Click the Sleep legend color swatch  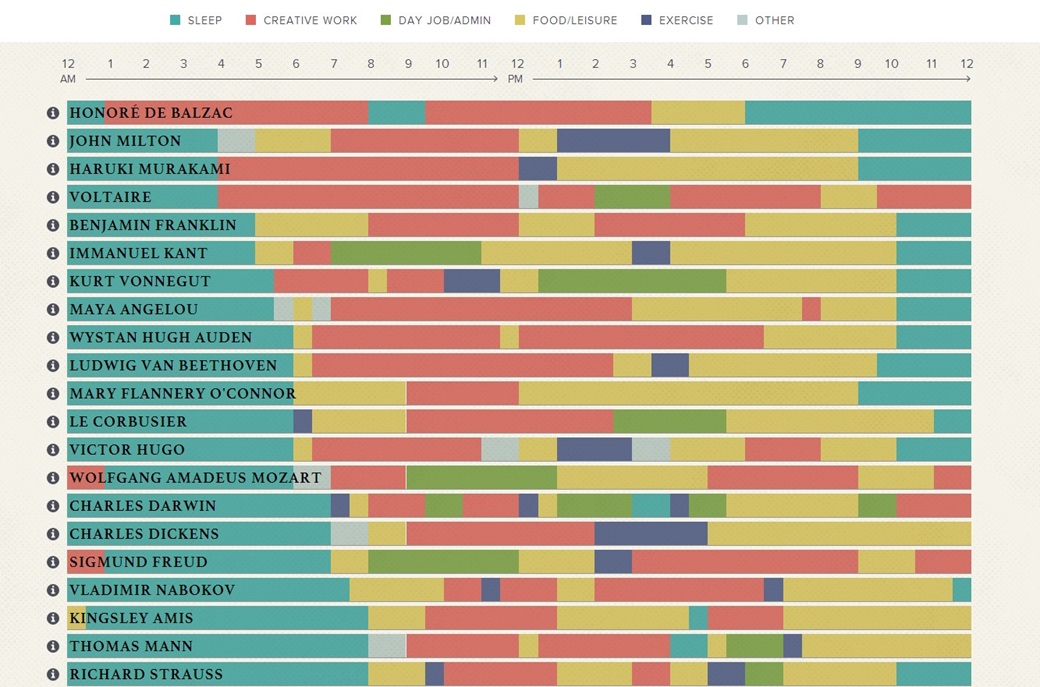click(x=175, y=20)
